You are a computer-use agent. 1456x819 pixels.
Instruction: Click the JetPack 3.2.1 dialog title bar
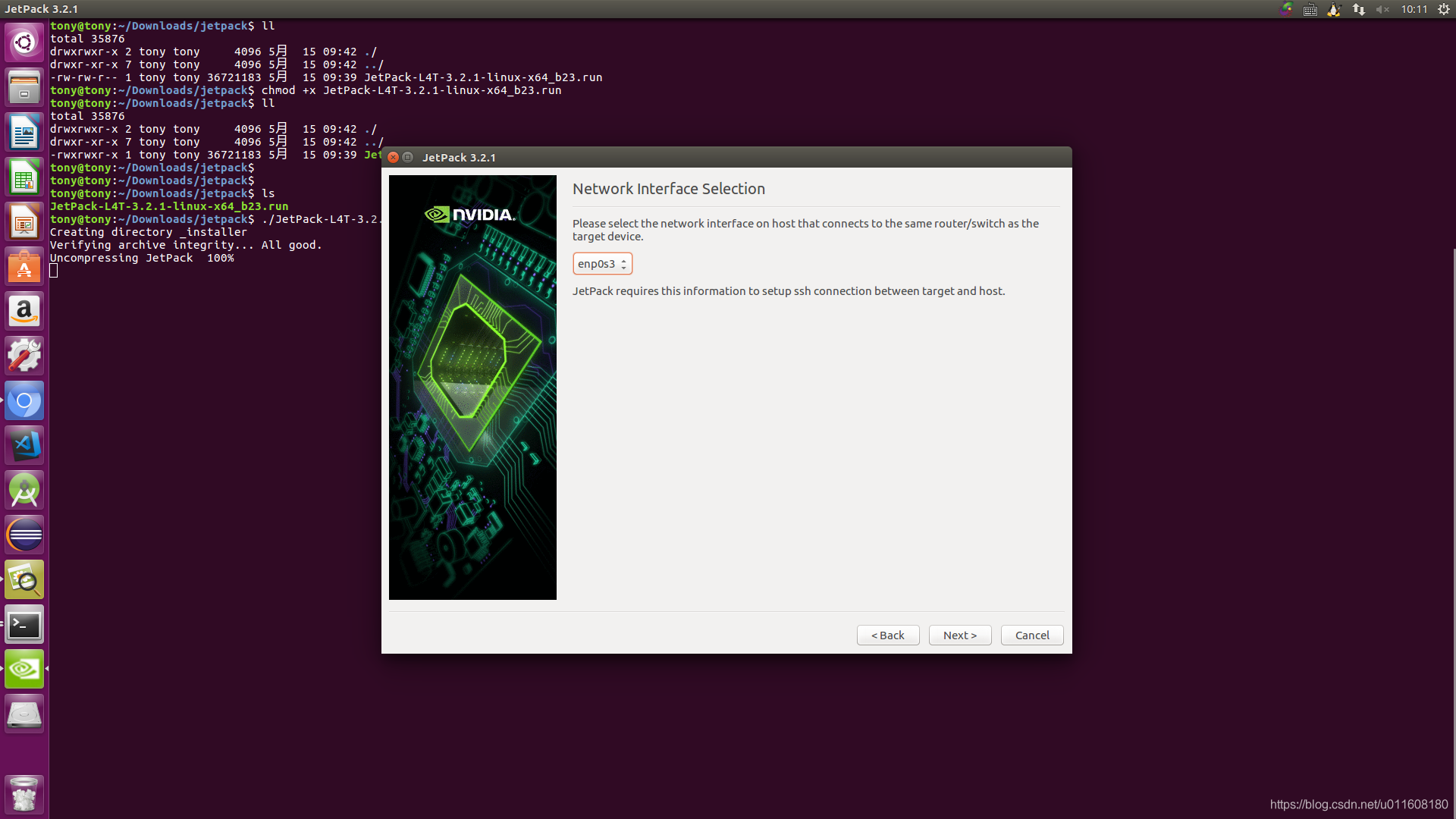pyautogui.click(x=726, y=157)
